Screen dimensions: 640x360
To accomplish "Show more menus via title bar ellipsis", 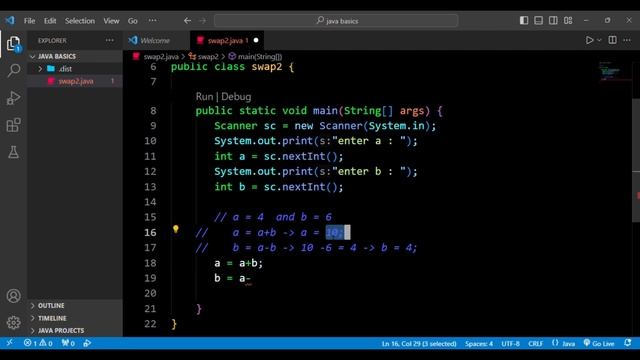I will [x=152, y=20].
